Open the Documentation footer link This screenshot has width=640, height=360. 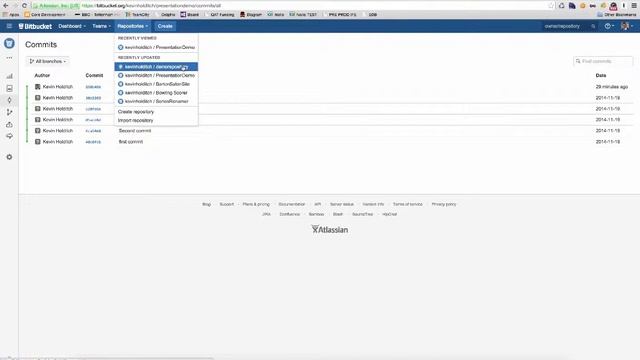(292, 204)
